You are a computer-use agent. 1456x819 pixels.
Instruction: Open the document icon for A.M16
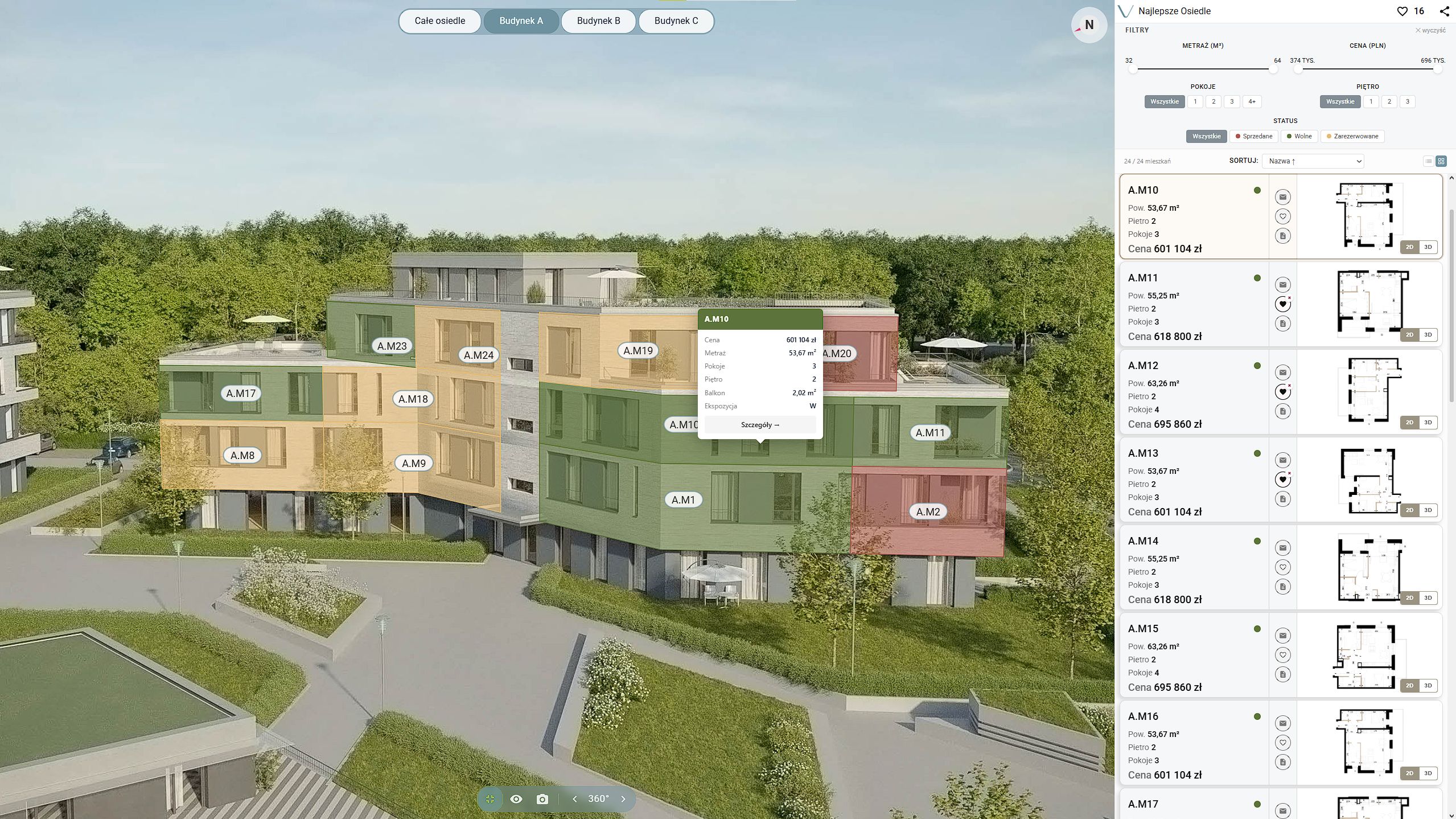(x=1282, y=762)
